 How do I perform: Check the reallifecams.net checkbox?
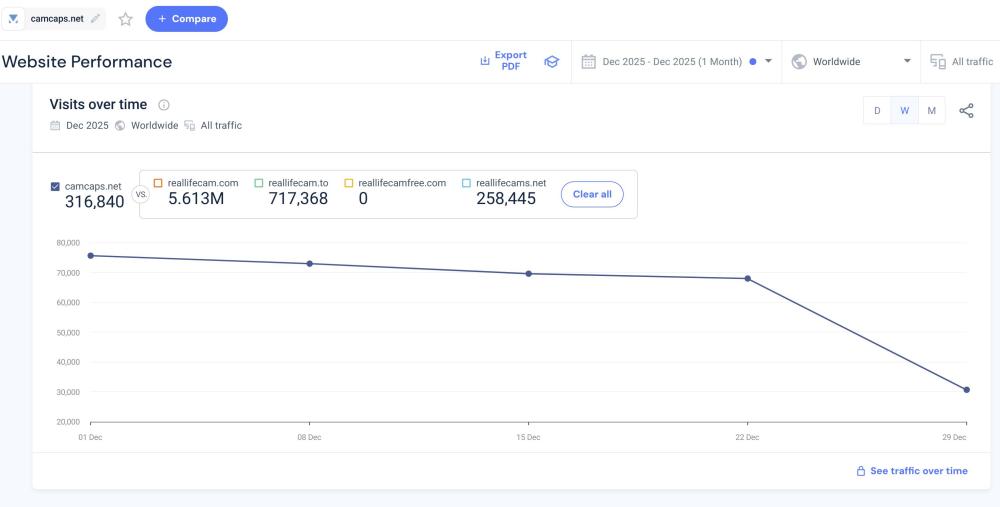click(x=466, y=183)
